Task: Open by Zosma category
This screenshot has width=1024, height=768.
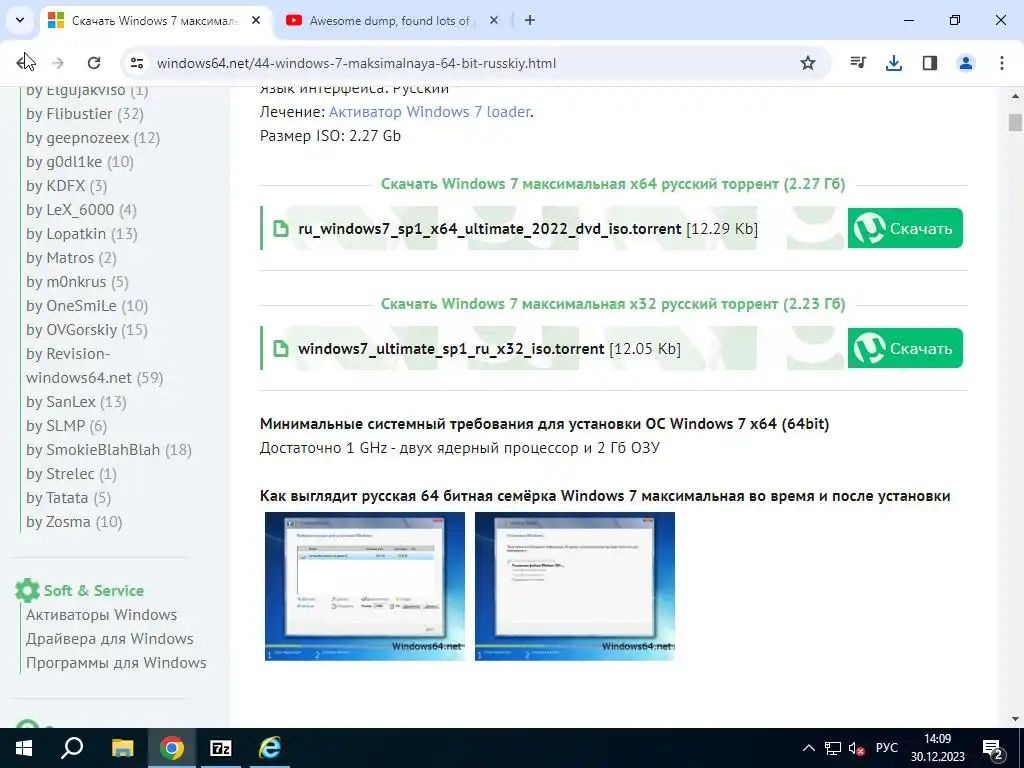Action: [58, 522]
